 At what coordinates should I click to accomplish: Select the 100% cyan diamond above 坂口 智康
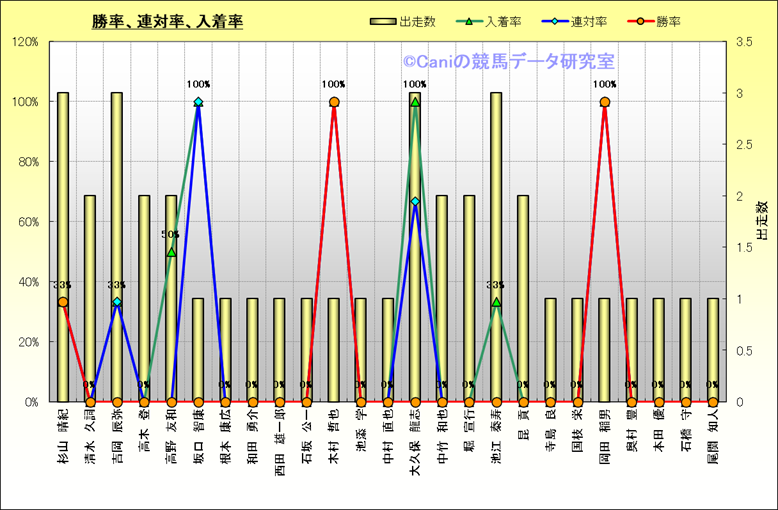198,102
